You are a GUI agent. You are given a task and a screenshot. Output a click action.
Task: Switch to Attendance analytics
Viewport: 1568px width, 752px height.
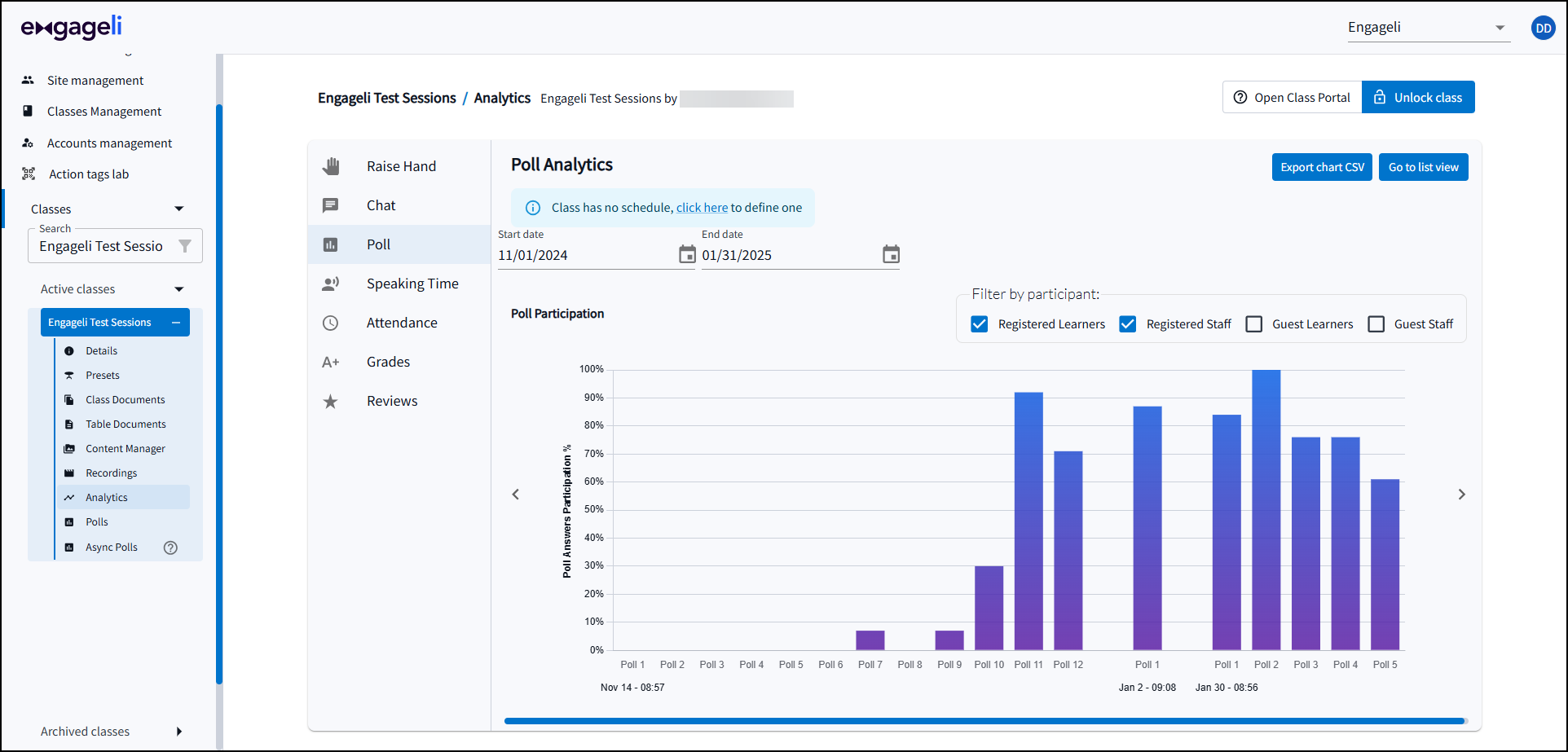coord(399,323)
